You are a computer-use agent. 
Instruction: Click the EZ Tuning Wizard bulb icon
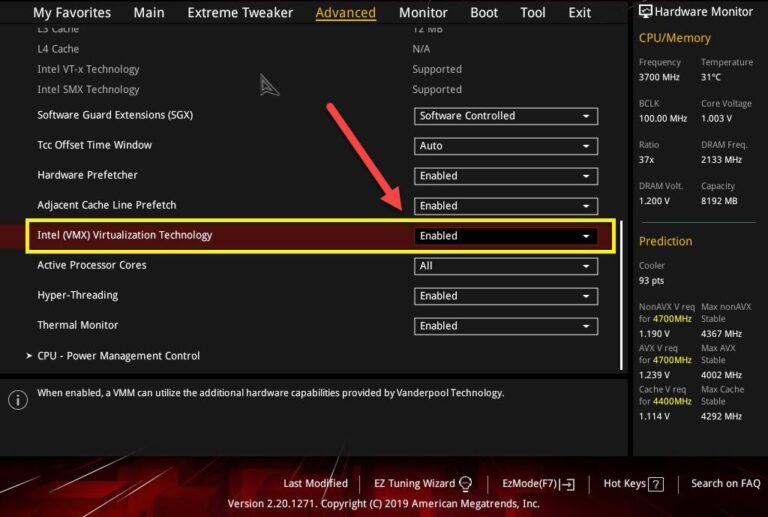466,484
